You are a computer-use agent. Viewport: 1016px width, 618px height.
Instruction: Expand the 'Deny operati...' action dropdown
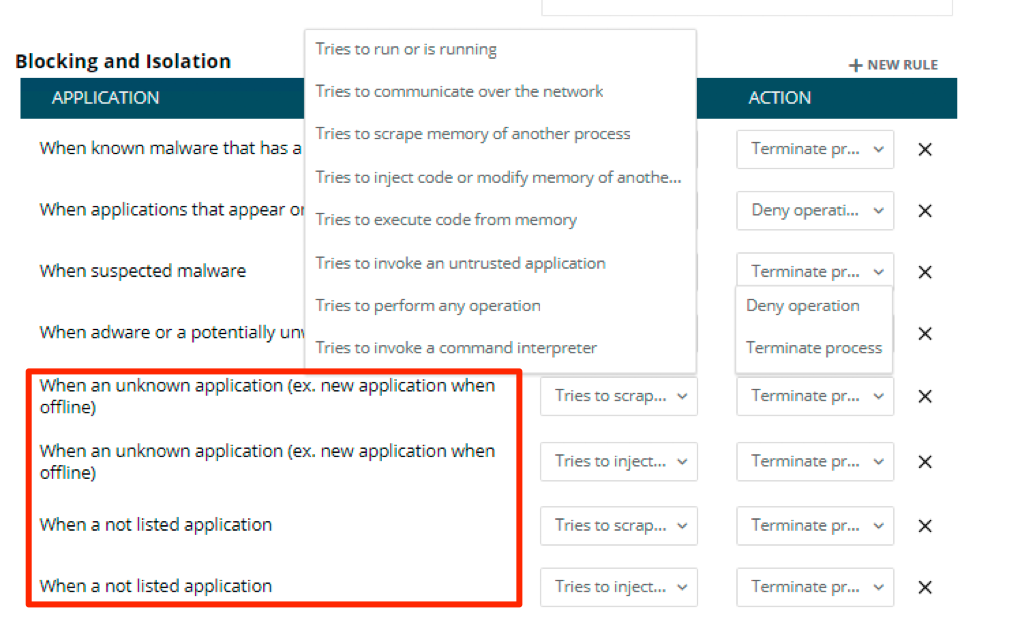[815, 211]
